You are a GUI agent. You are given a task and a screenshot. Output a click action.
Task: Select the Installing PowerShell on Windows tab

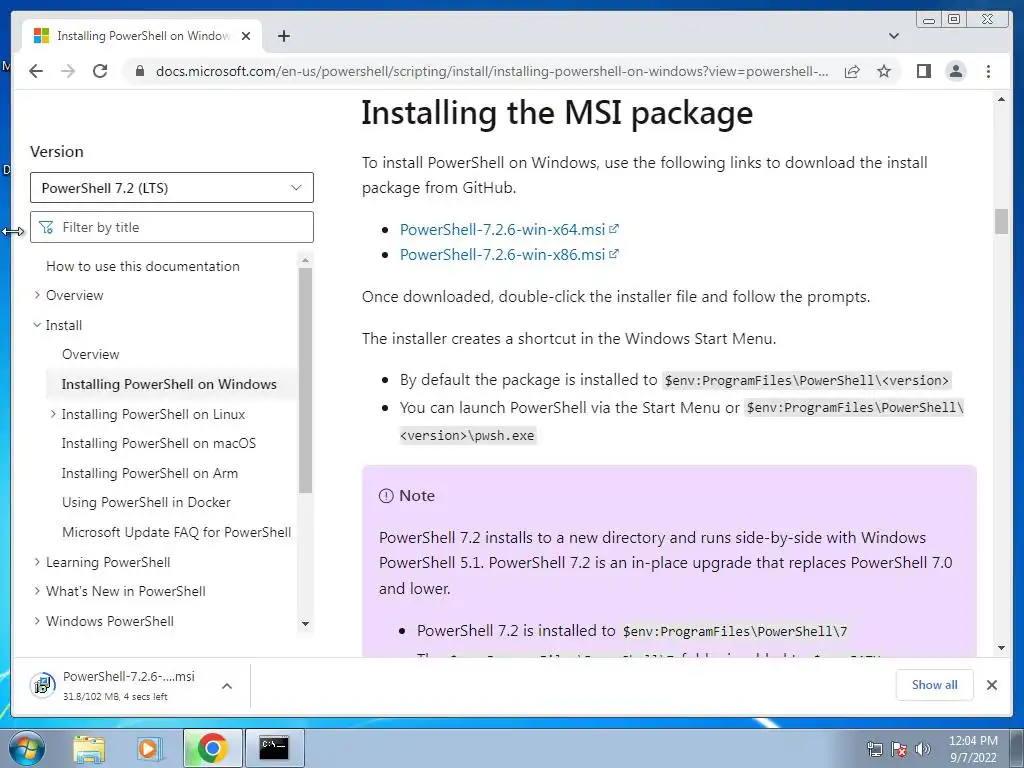click(x=142, y=36)
